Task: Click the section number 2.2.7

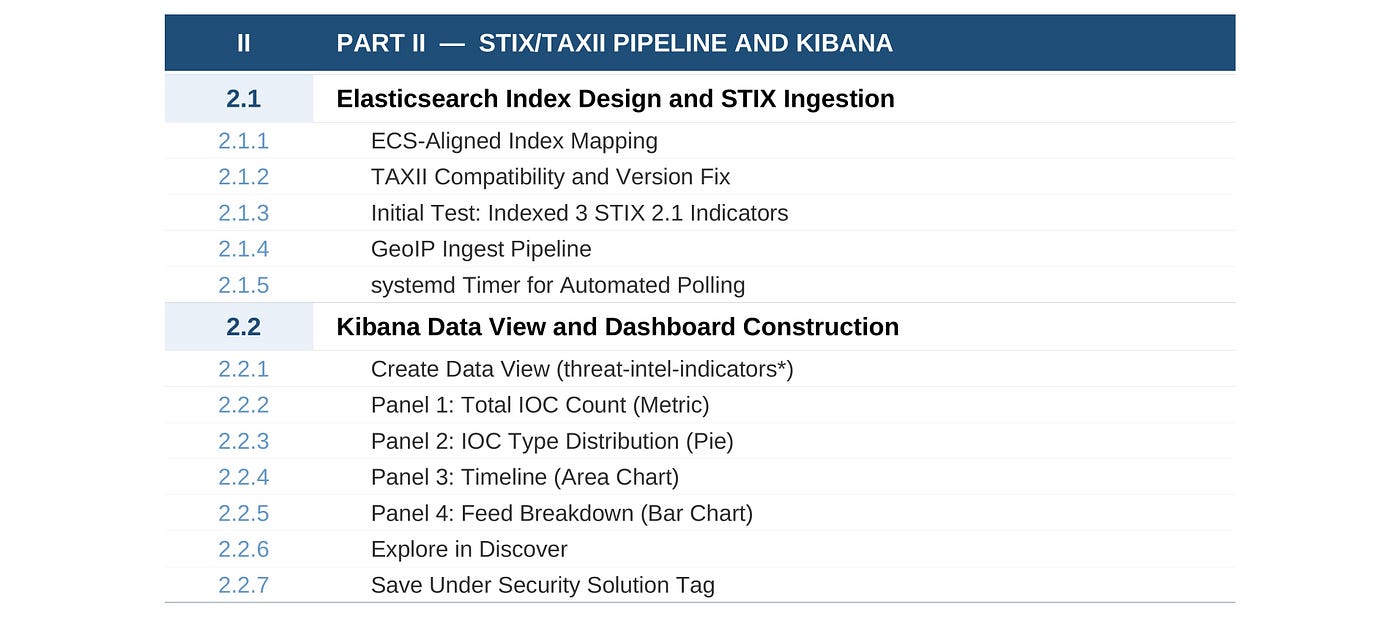Action: tap(243, 585)
